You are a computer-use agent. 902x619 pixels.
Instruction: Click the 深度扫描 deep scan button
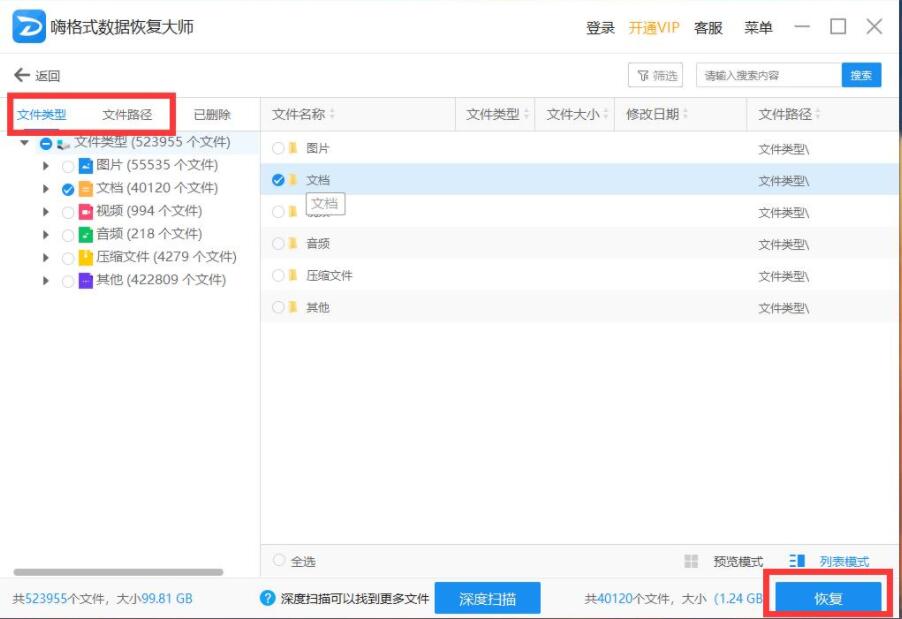point(487,598)
